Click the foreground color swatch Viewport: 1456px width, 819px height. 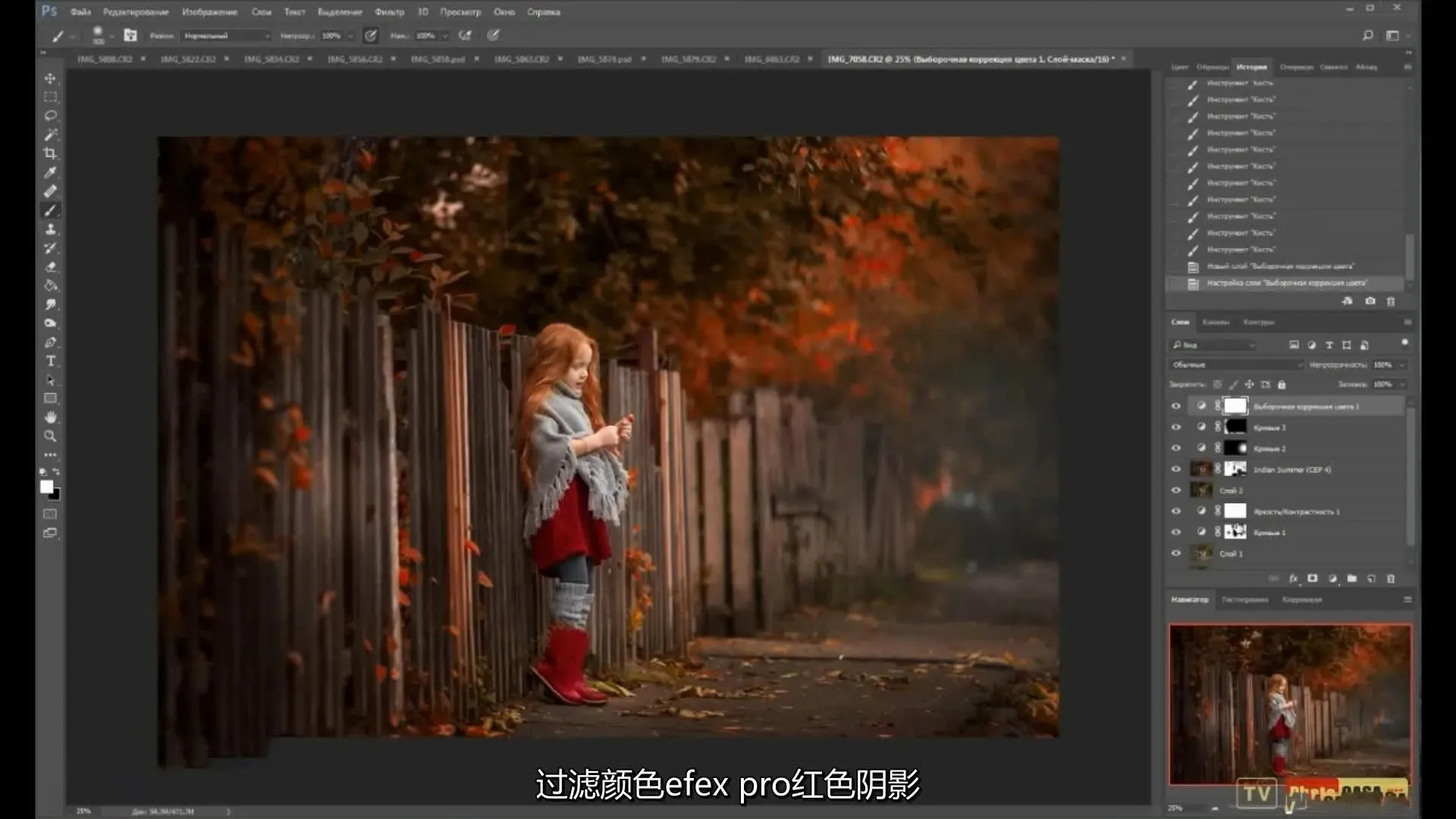(x=47, y=487)
